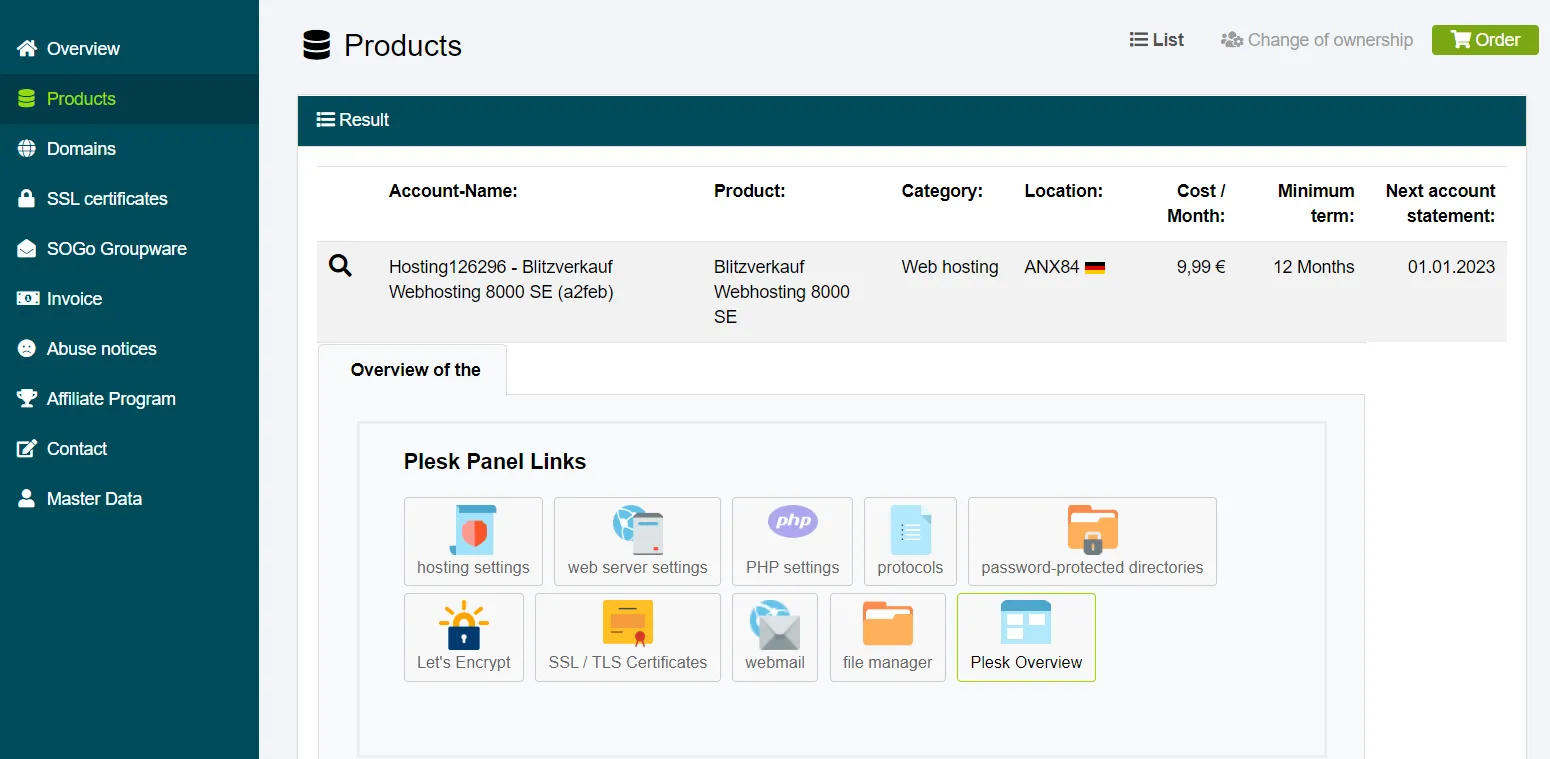
Task: Open Abuse notices from the sidebar
Action: (x=129, y=349)
